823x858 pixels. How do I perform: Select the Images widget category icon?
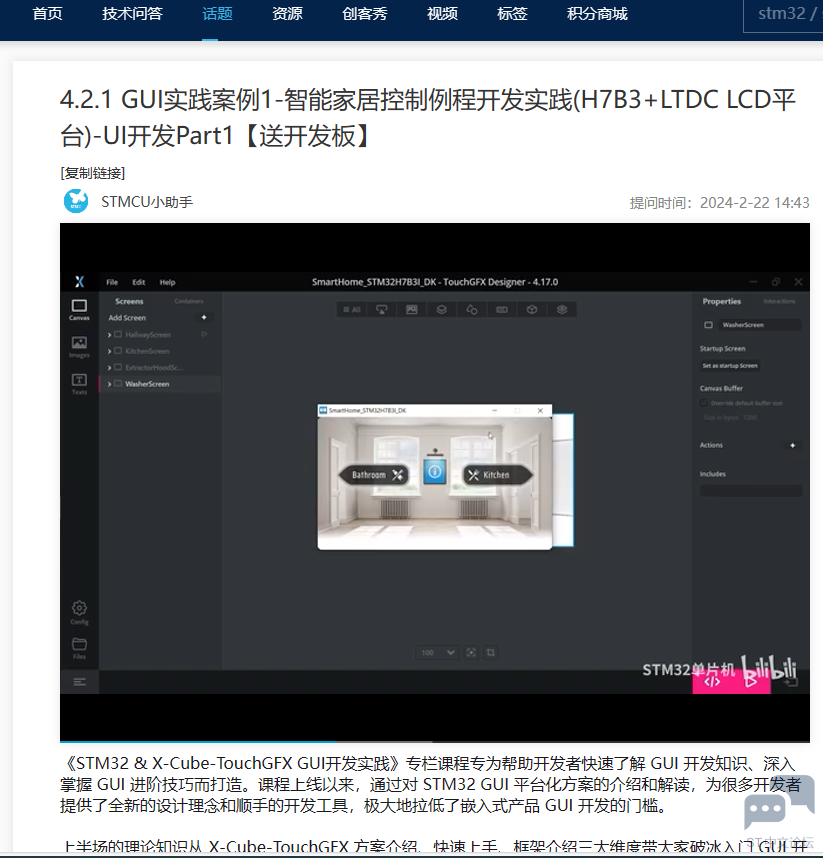tap(412, 310)
